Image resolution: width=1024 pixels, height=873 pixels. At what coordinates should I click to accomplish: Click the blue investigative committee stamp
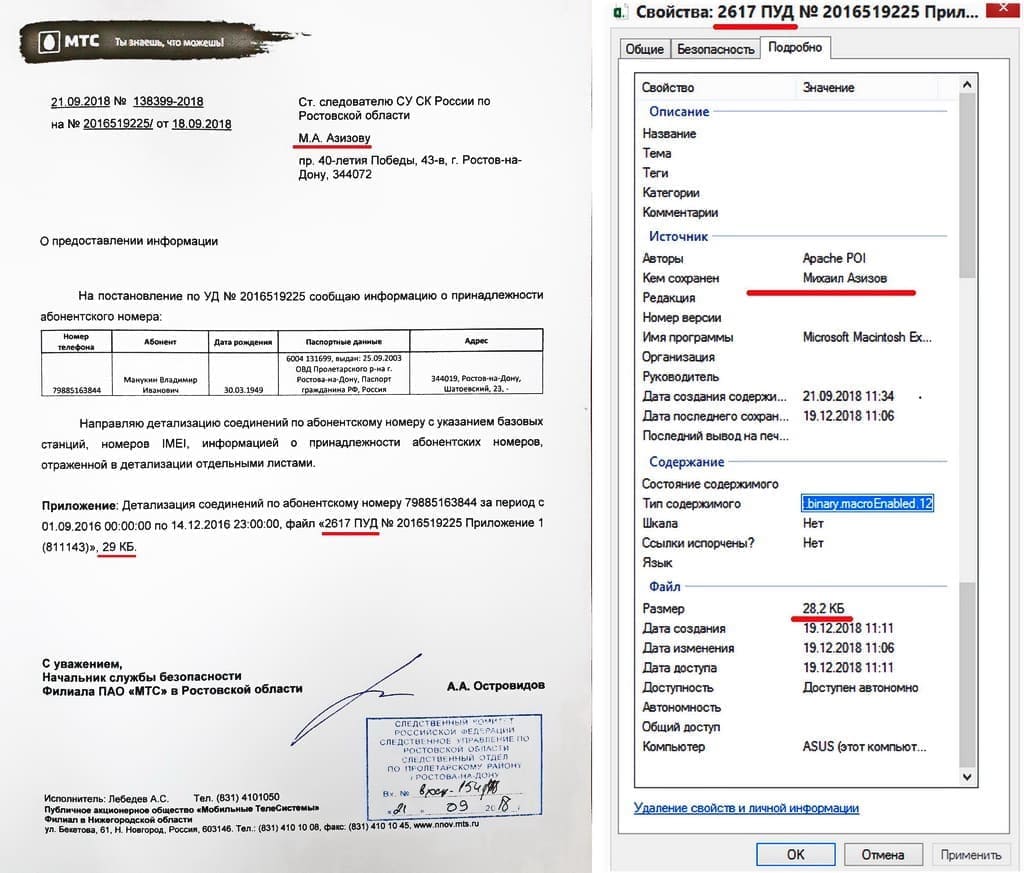pyautogui.click(x=454, y=768)
